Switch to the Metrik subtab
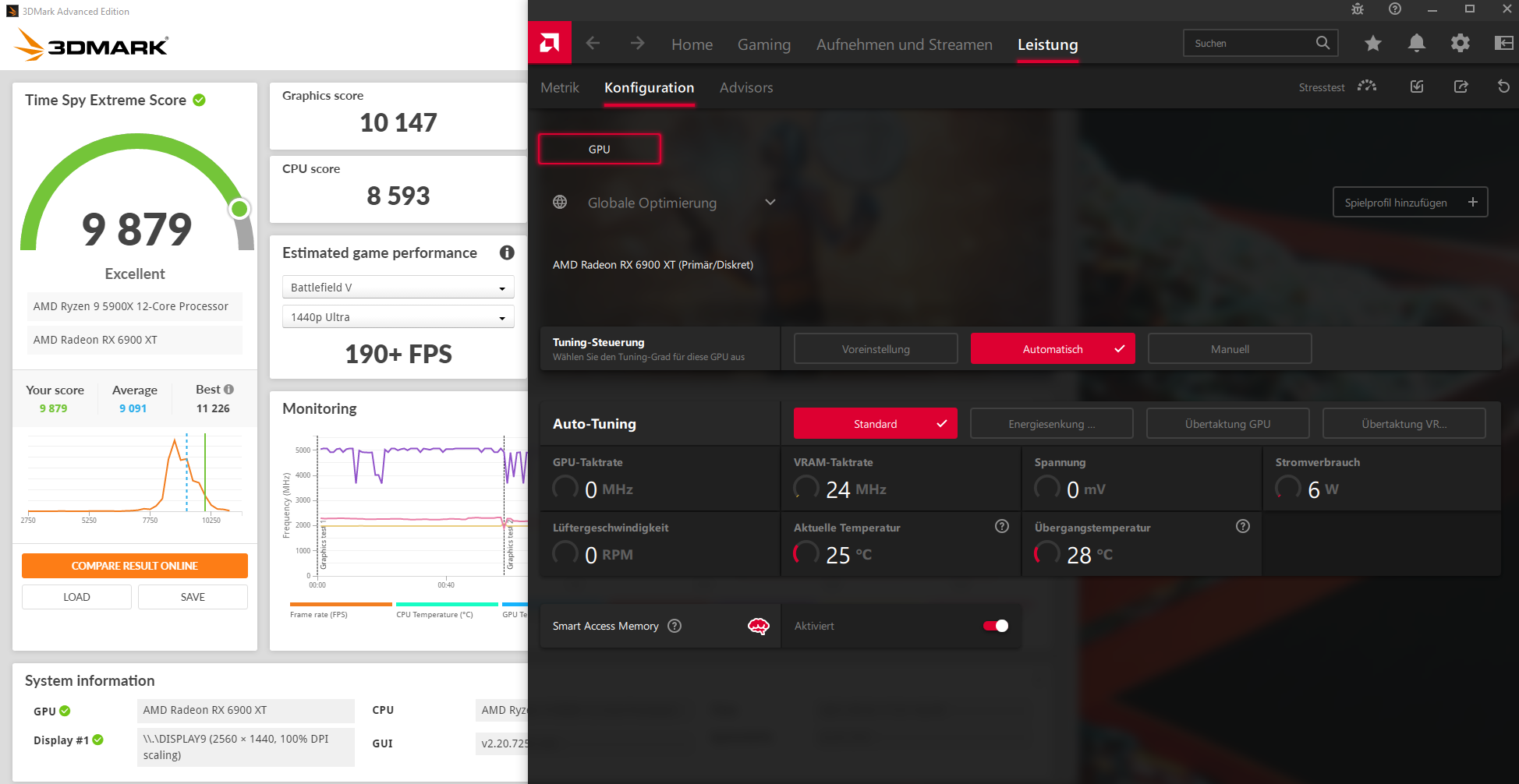The width and height of the screenshot is (1519, 784). click(x=560, y=87)
